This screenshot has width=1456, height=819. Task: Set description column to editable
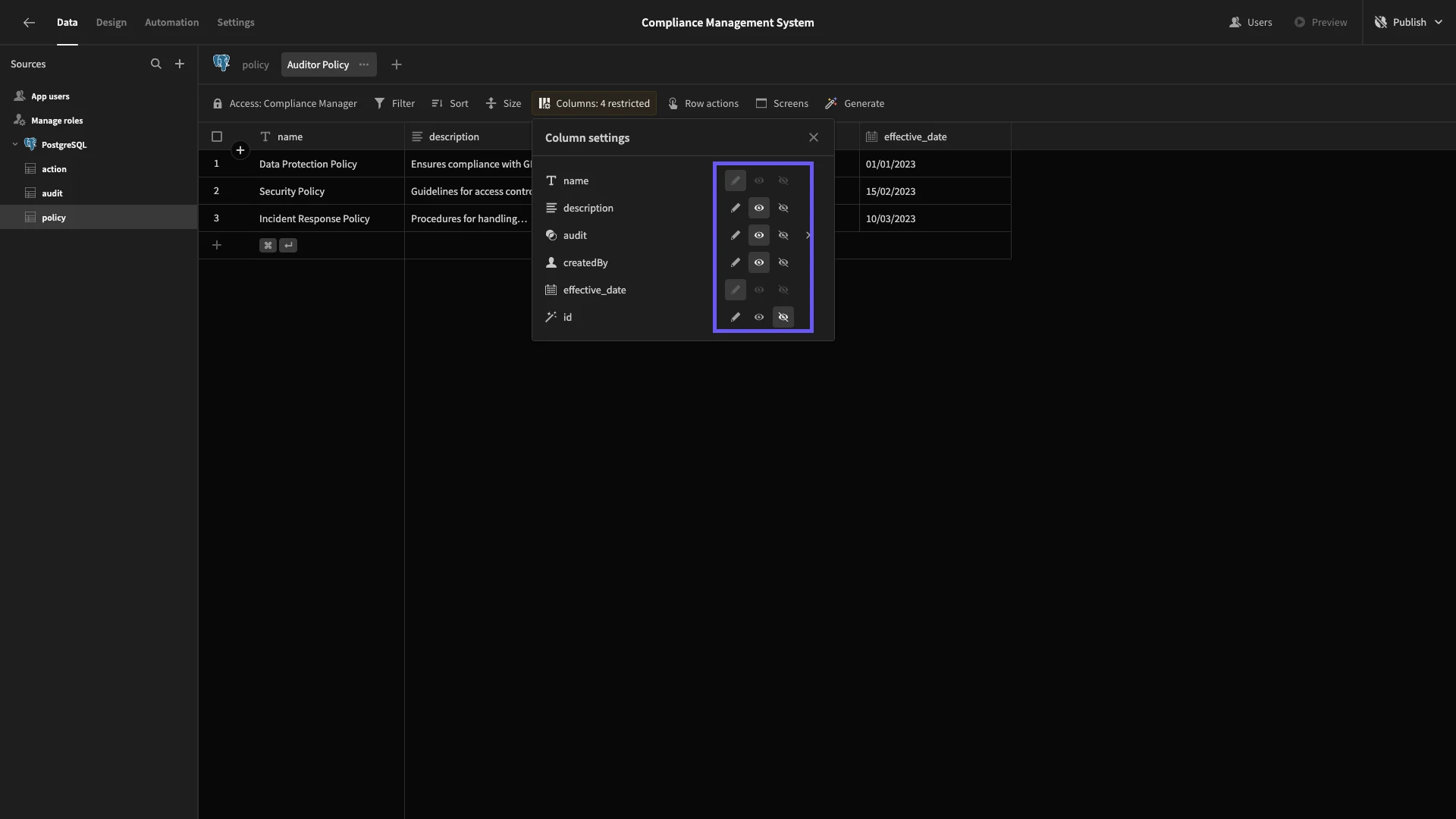click(x=735, y=209)
